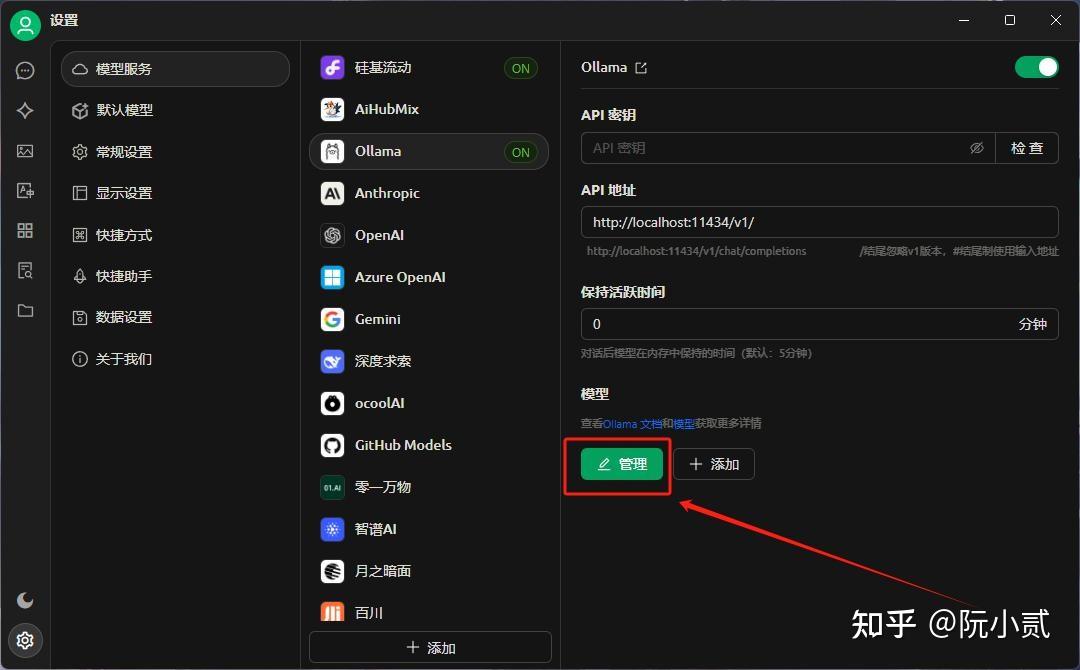This screenshot has width=1080, height=670.
Task: Click the Ollama llama logo
Action: click(x=333, y=151)
